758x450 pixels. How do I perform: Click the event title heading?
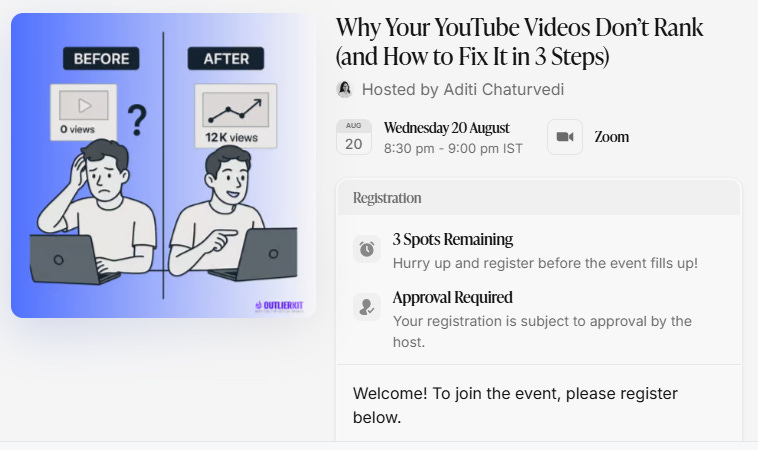(520, 42)
